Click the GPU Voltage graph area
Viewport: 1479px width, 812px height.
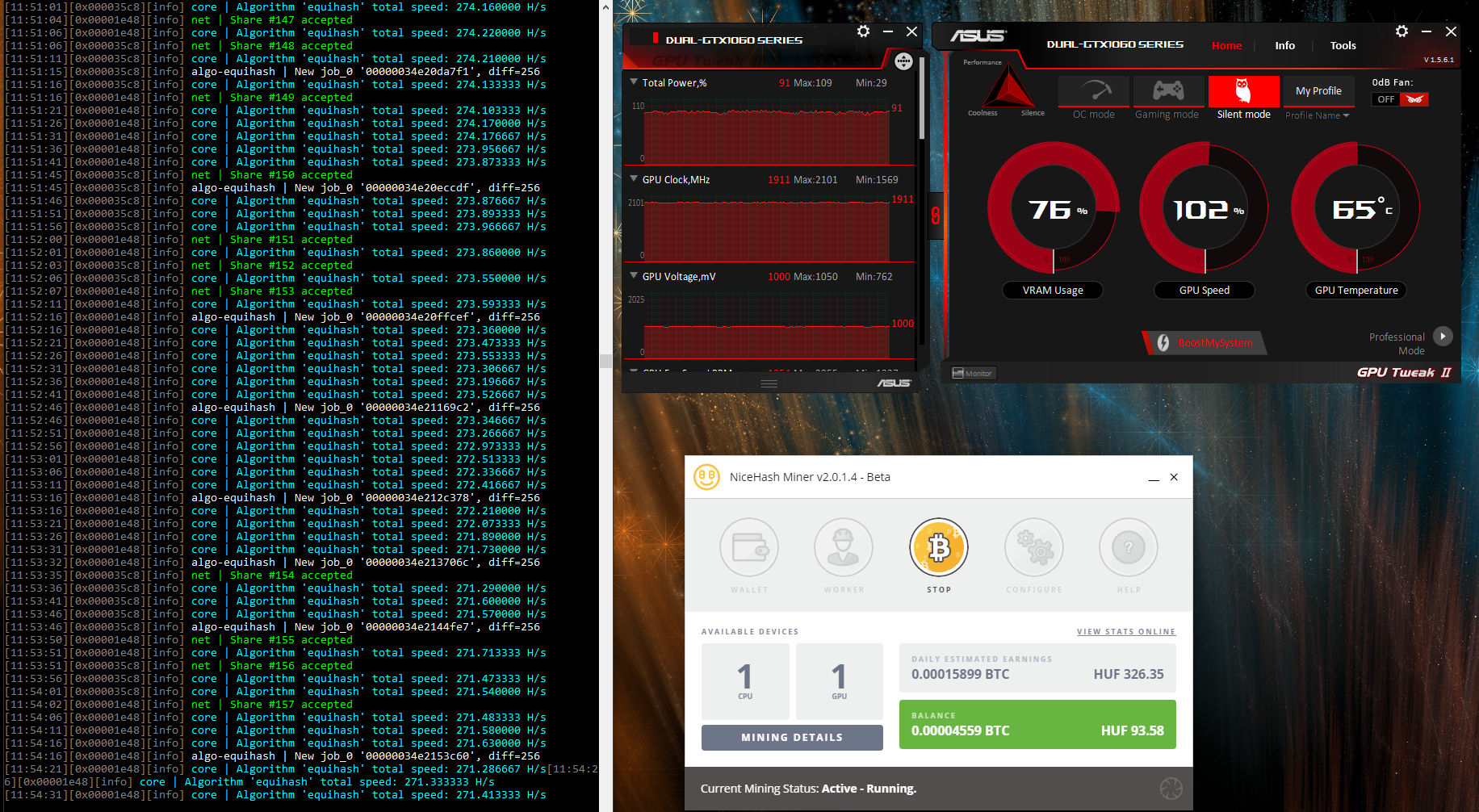(767, 325)
